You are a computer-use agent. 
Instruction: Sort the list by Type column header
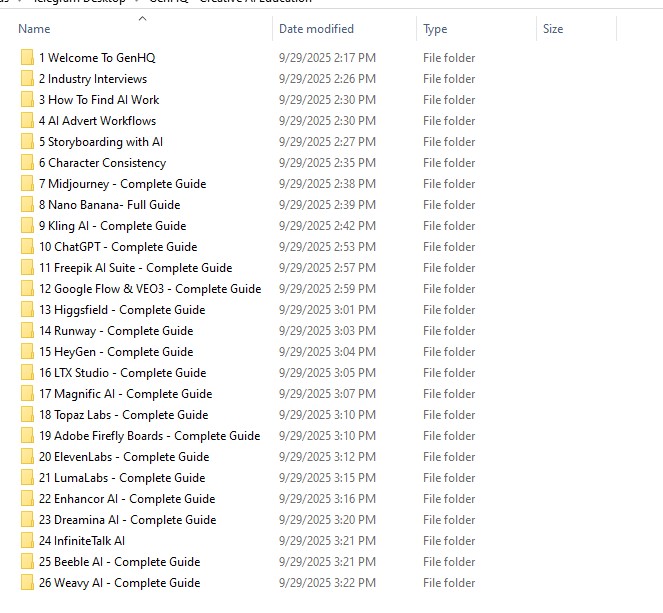[435, 29]
